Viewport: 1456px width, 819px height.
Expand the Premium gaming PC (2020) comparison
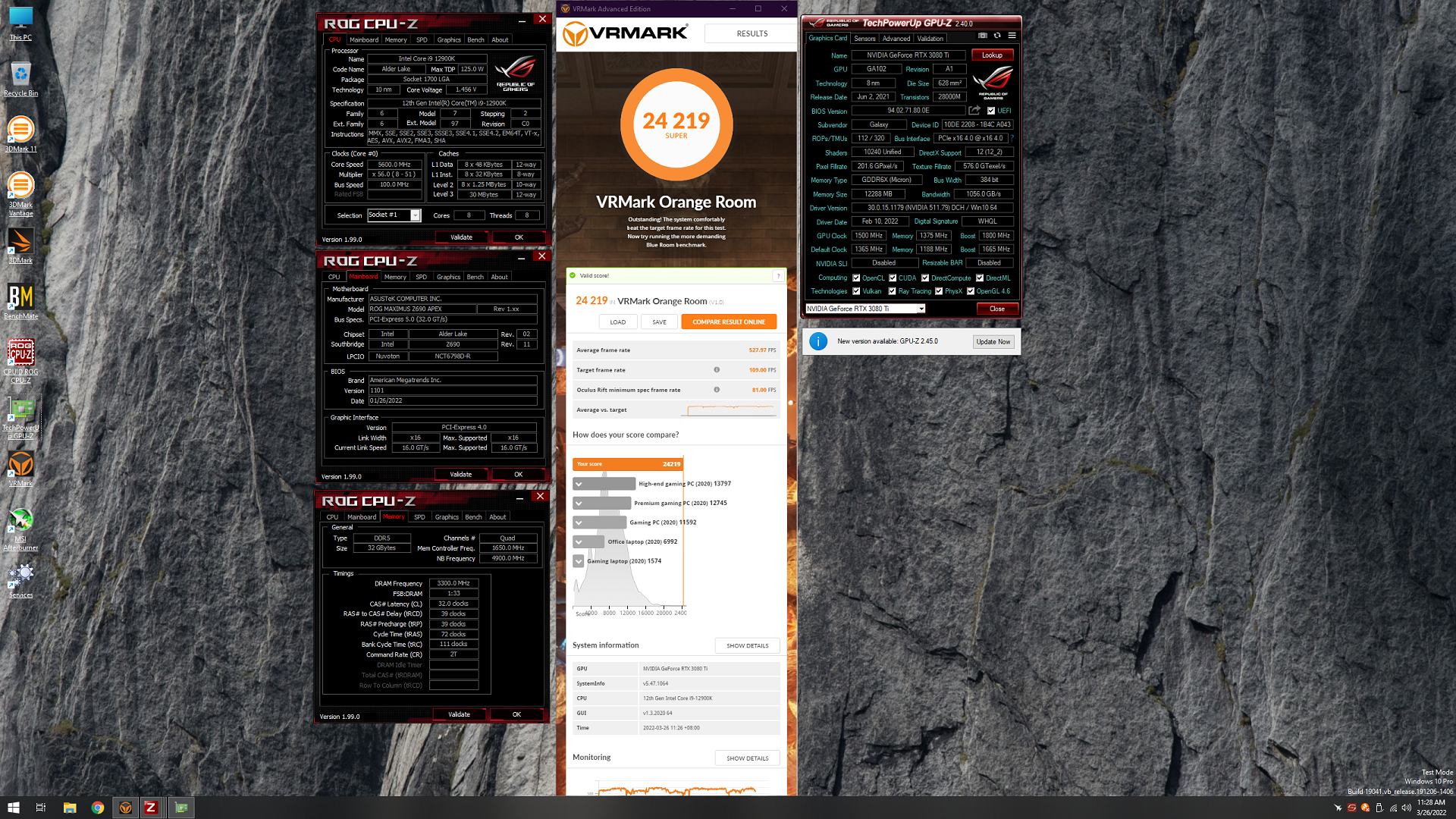[579, 503]
